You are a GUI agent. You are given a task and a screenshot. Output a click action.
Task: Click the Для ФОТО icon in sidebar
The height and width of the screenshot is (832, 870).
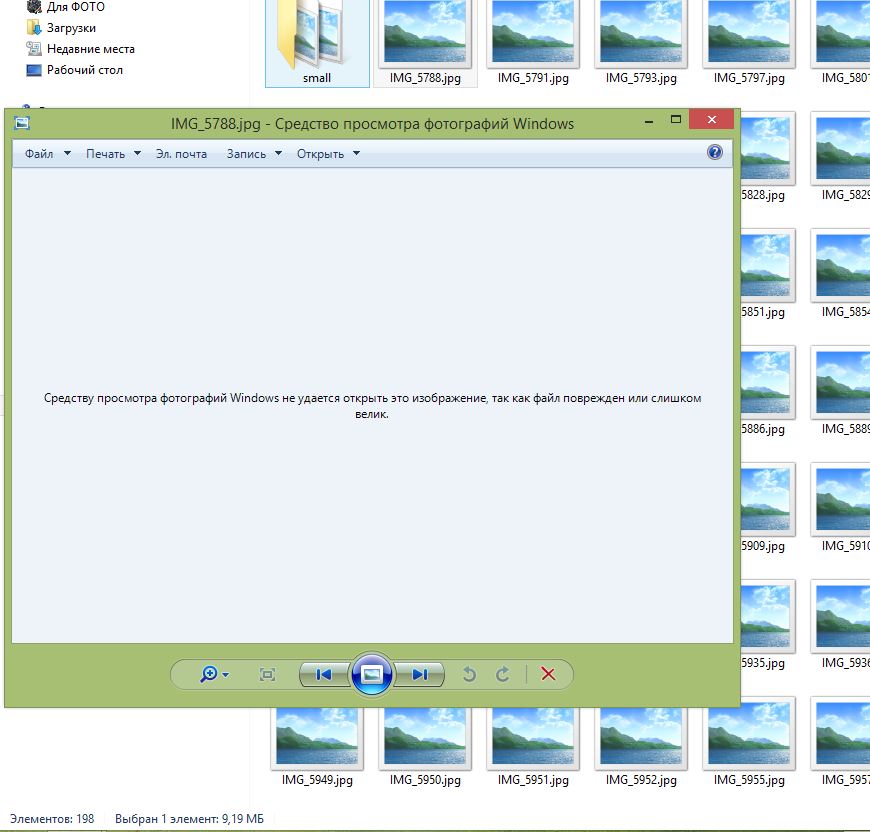[x=34, y=7]
